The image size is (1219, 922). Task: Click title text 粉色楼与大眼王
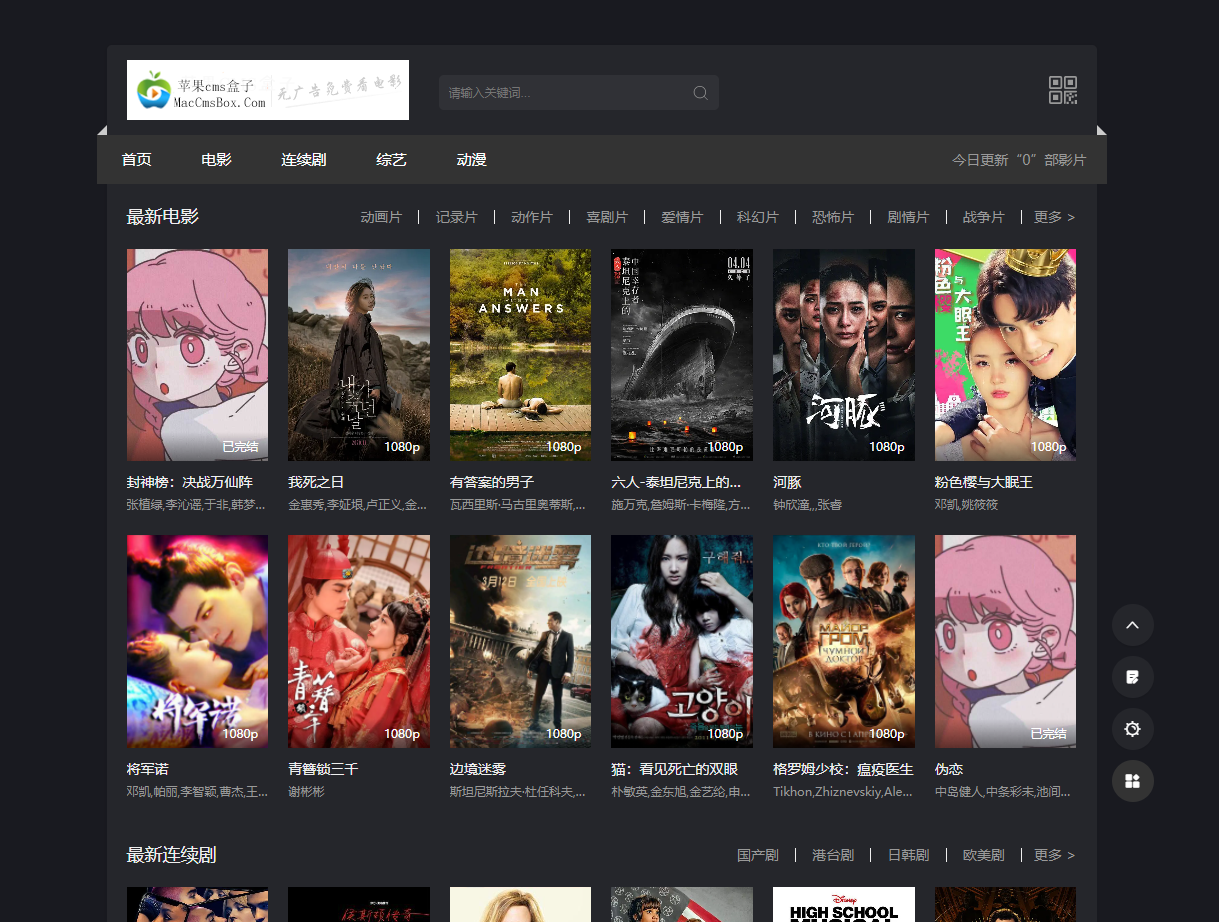[984, 482]
